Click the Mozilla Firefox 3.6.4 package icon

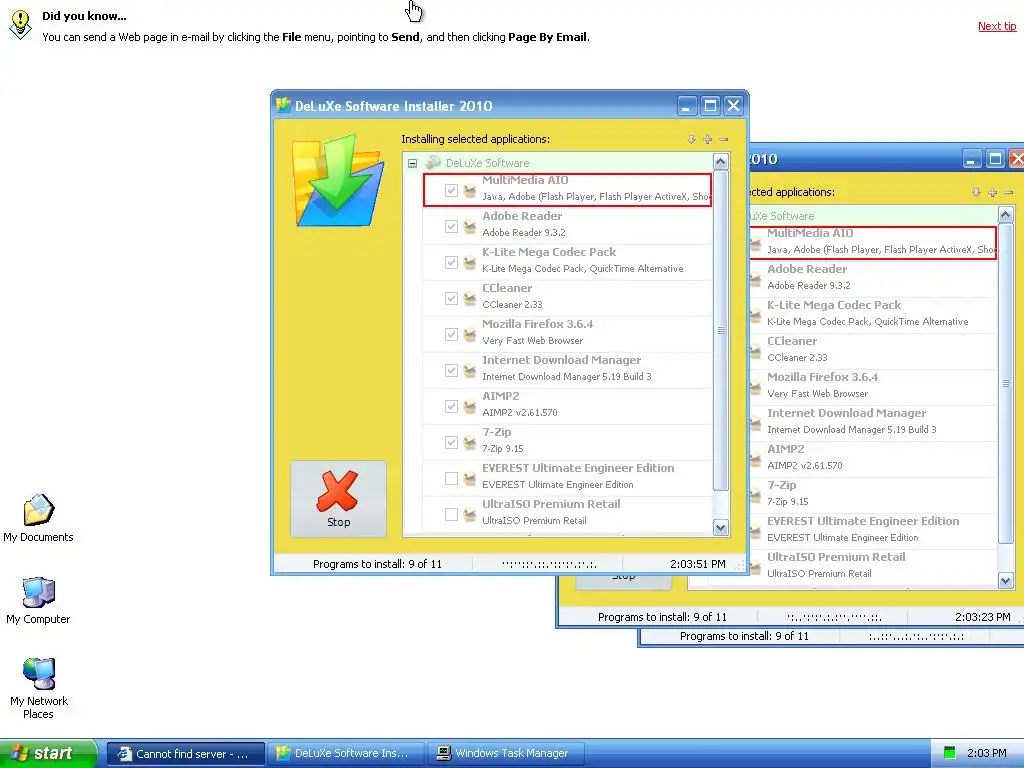pos(470,334)
